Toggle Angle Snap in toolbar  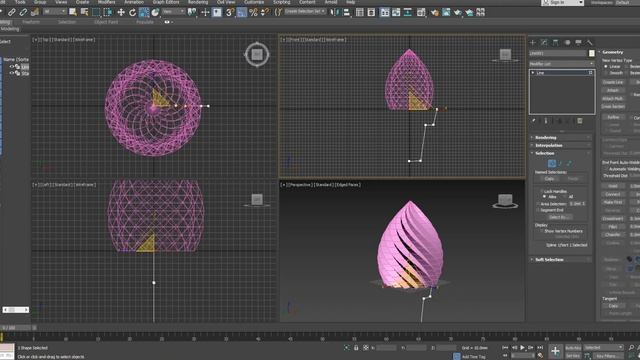[x=242, y=13]
